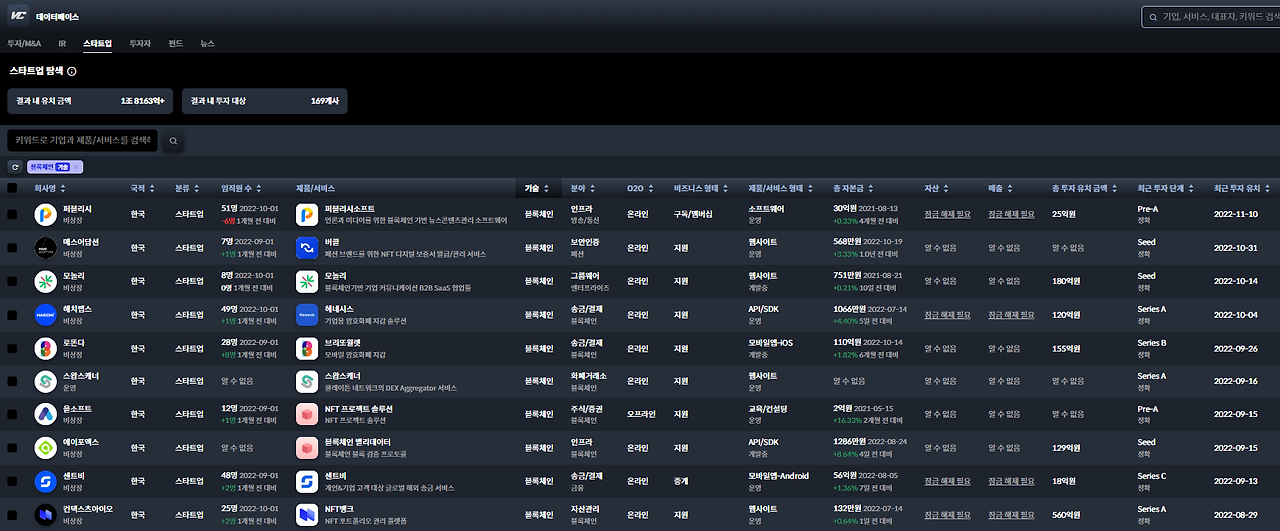
Task: Open the 메스어답션 company logo
Action: [x=46, y=247]
